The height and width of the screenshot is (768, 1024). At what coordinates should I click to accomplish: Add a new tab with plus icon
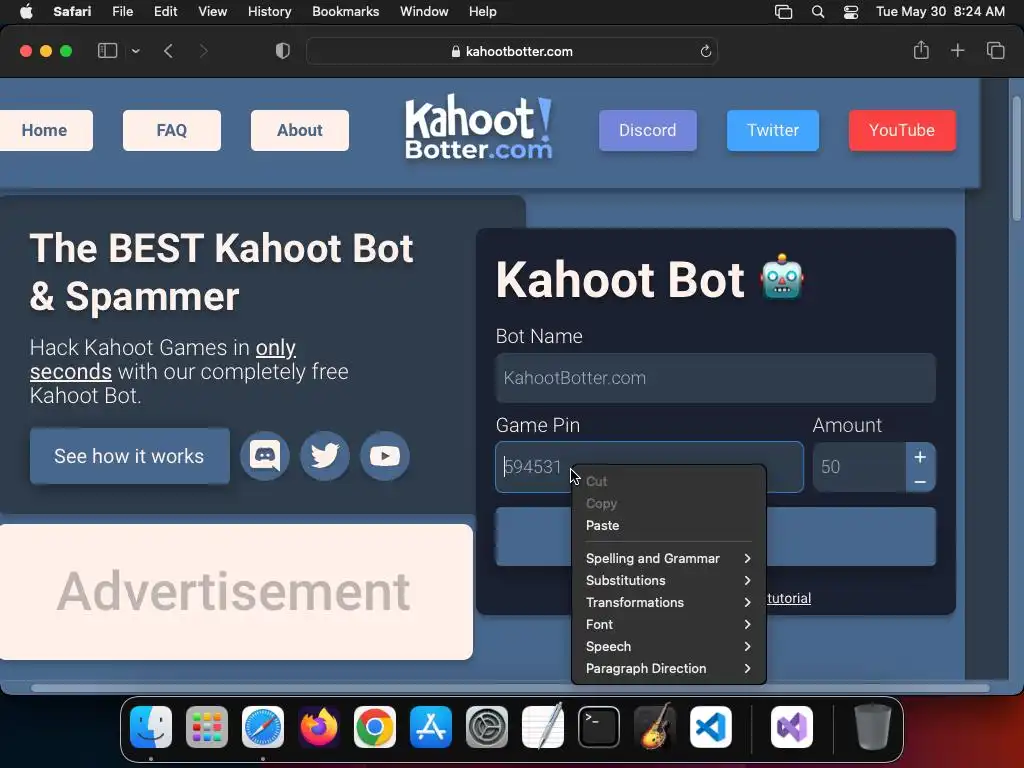tap(957, 50)
